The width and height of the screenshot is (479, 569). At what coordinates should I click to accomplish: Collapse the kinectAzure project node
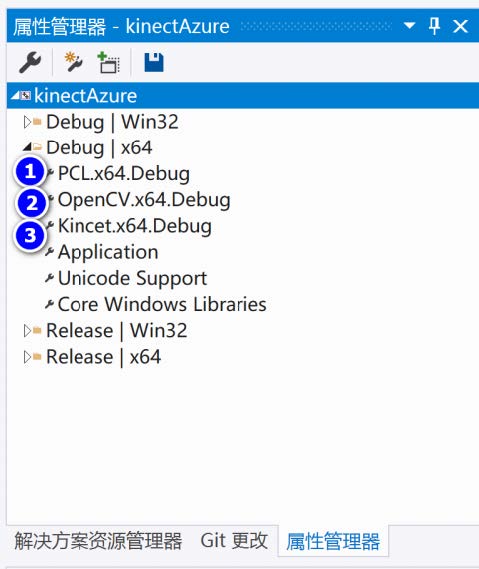(x=15, y=95)
